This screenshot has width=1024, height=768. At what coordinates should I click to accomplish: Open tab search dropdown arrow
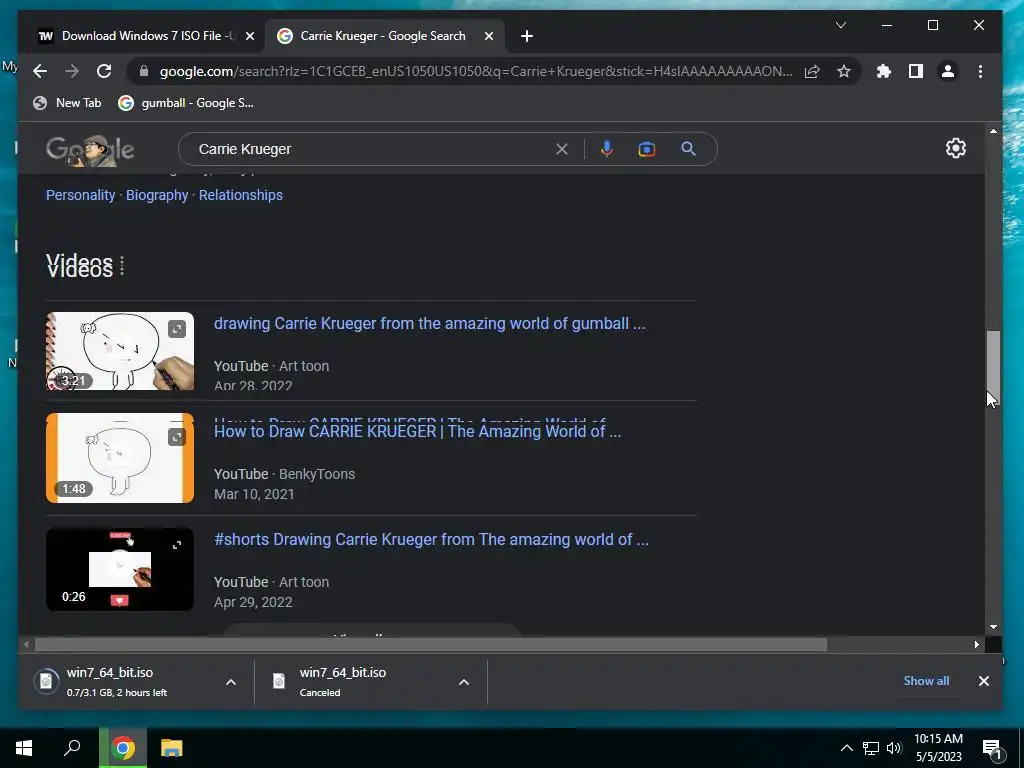pyautogui.click(x=841, y=25)
